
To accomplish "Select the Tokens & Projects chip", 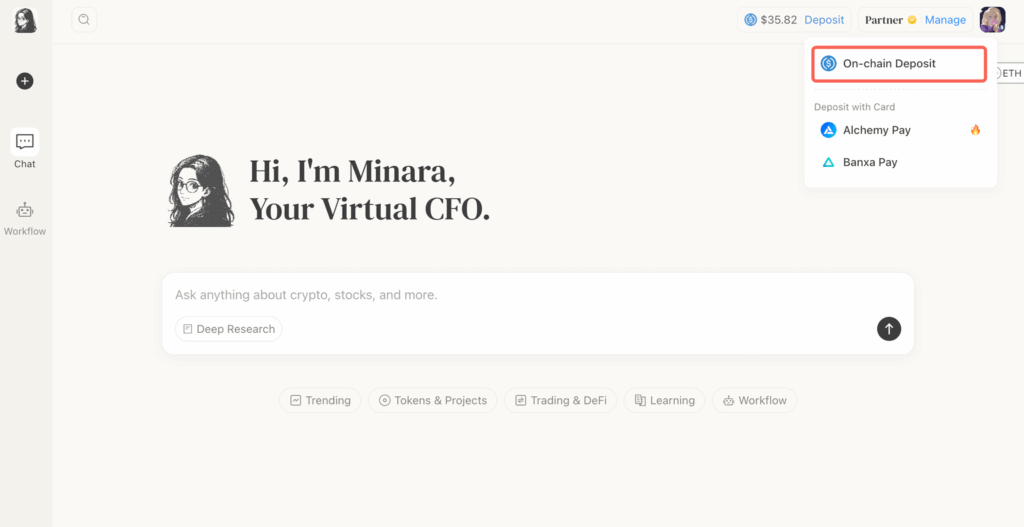I will pos(432,400).
